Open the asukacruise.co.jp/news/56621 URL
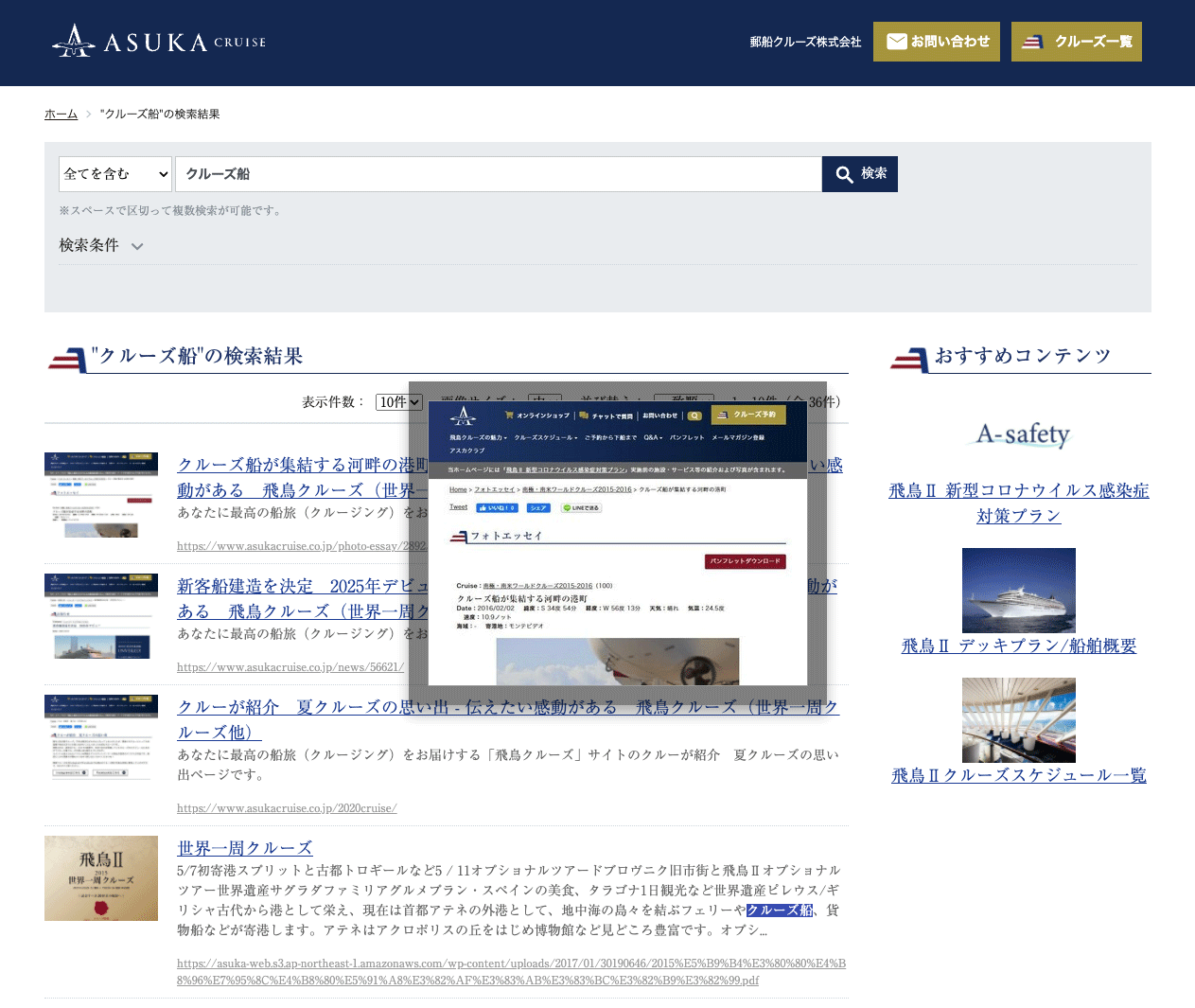The height and width of the screenshot is (1008, 1195). pos(290,667)
